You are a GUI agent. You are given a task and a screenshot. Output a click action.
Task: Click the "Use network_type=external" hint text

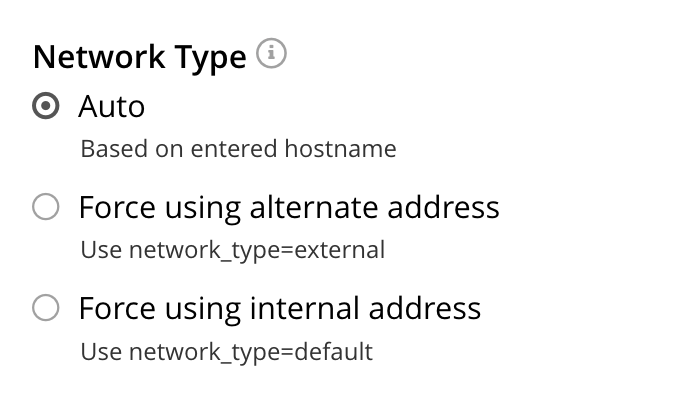tap(232, 250)
